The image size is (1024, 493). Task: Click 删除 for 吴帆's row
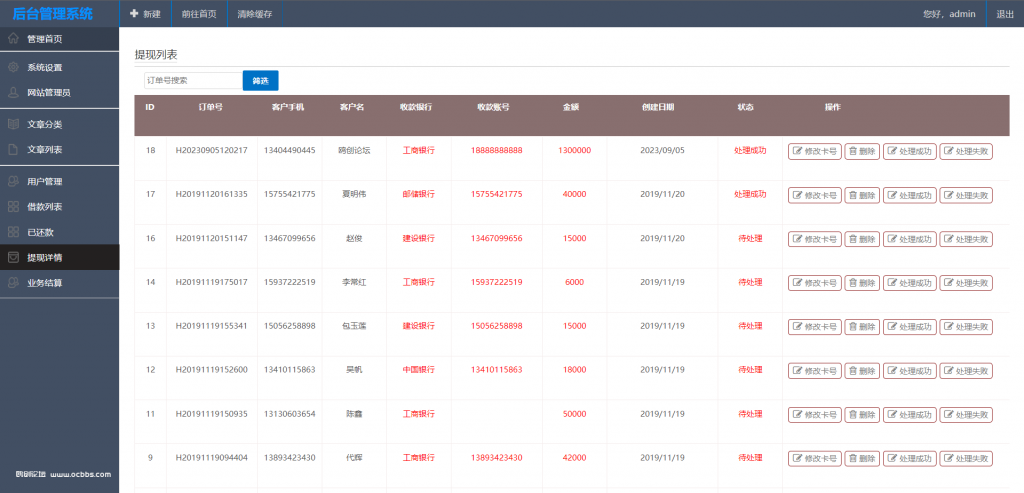862,371
